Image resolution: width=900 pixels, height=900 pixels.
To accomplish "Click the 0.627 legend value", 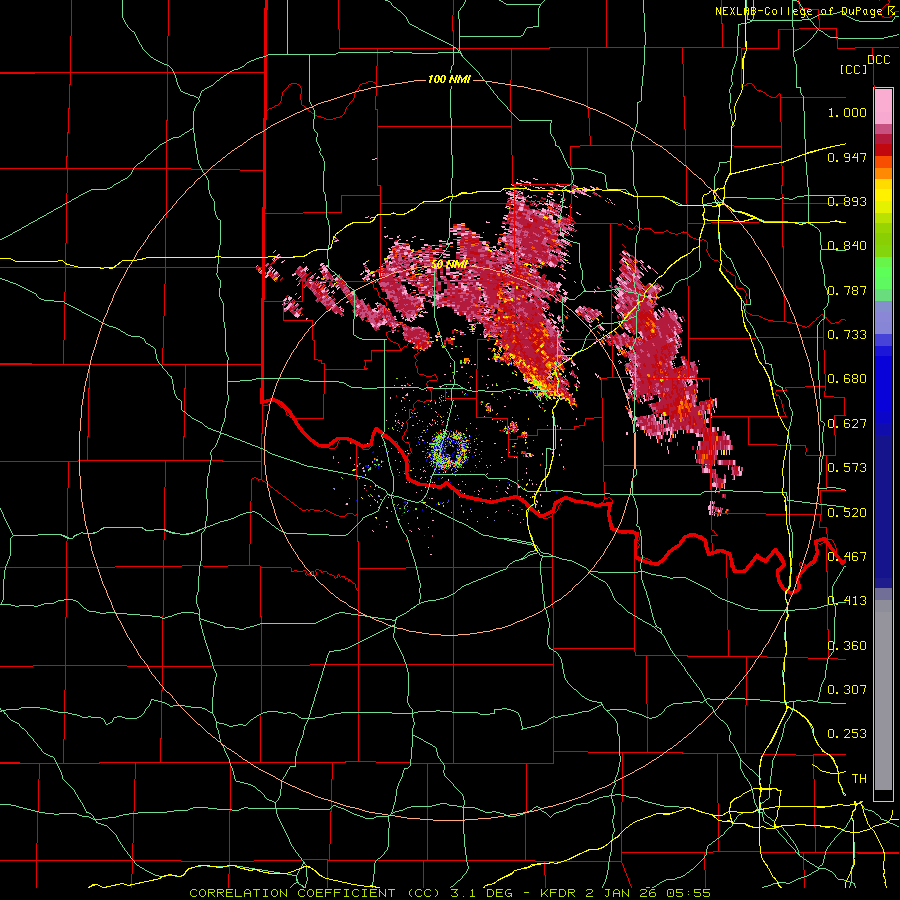I will pyautogui.click(x=847, y=424).
